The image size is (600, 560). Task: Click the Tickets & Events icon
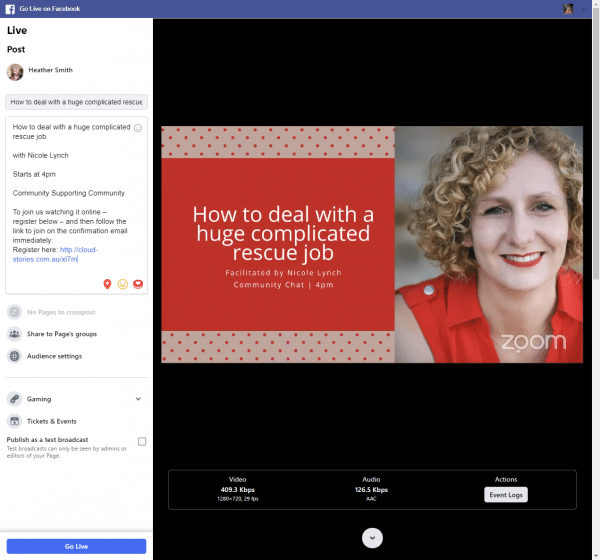[15, 421]
